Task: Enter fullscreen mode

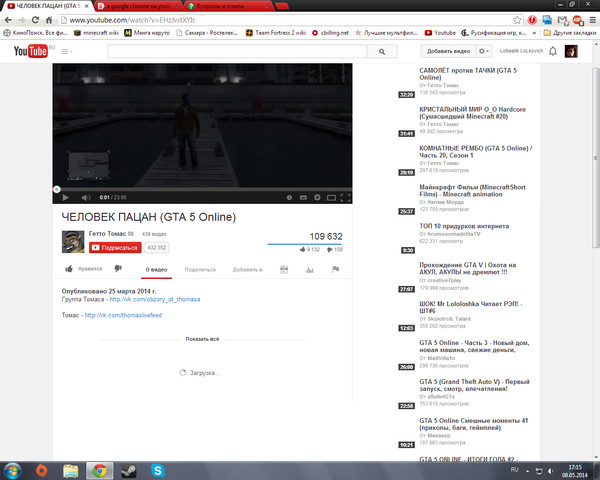Action: tap(345, 198)
